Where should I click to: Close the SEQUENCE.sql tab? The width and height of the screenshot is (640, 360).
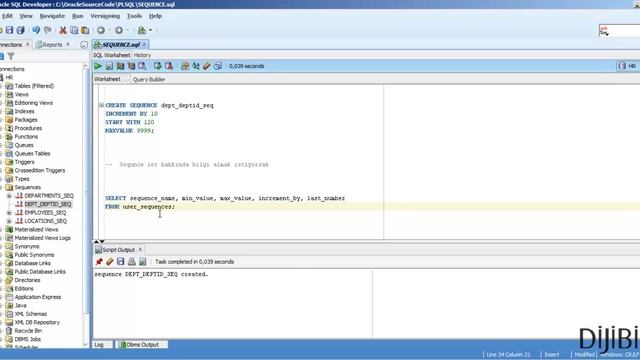coord(144,44)
